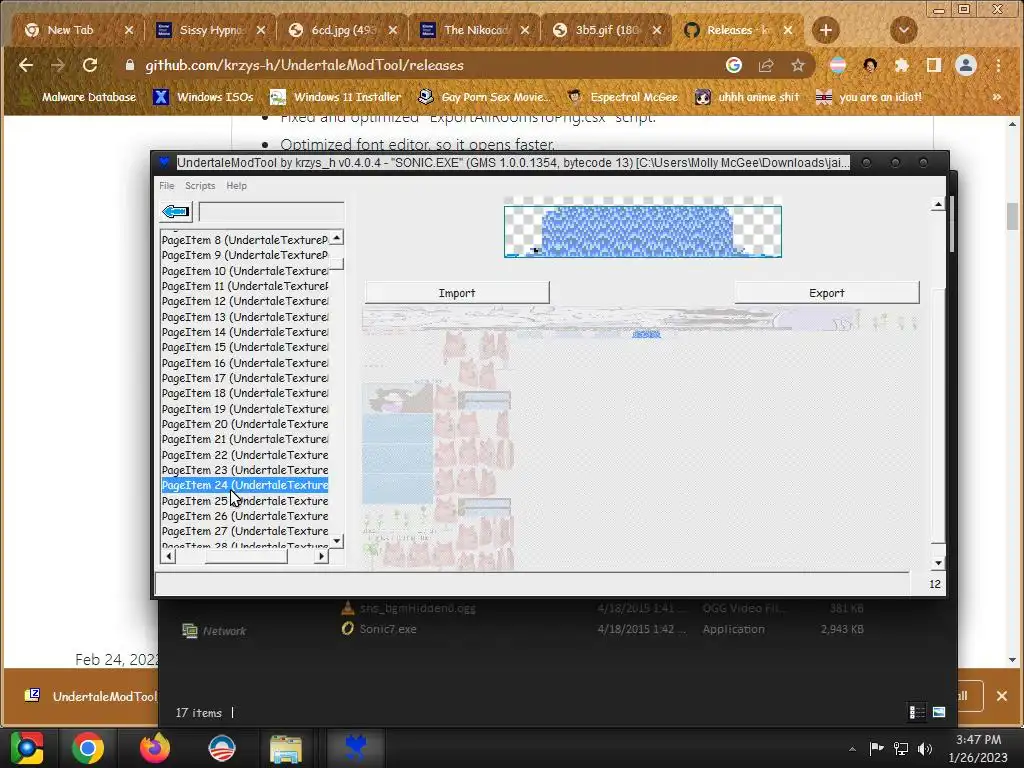Select PageItem 27 in the list
Viewport: 1024px width, 768px height.
245,531
